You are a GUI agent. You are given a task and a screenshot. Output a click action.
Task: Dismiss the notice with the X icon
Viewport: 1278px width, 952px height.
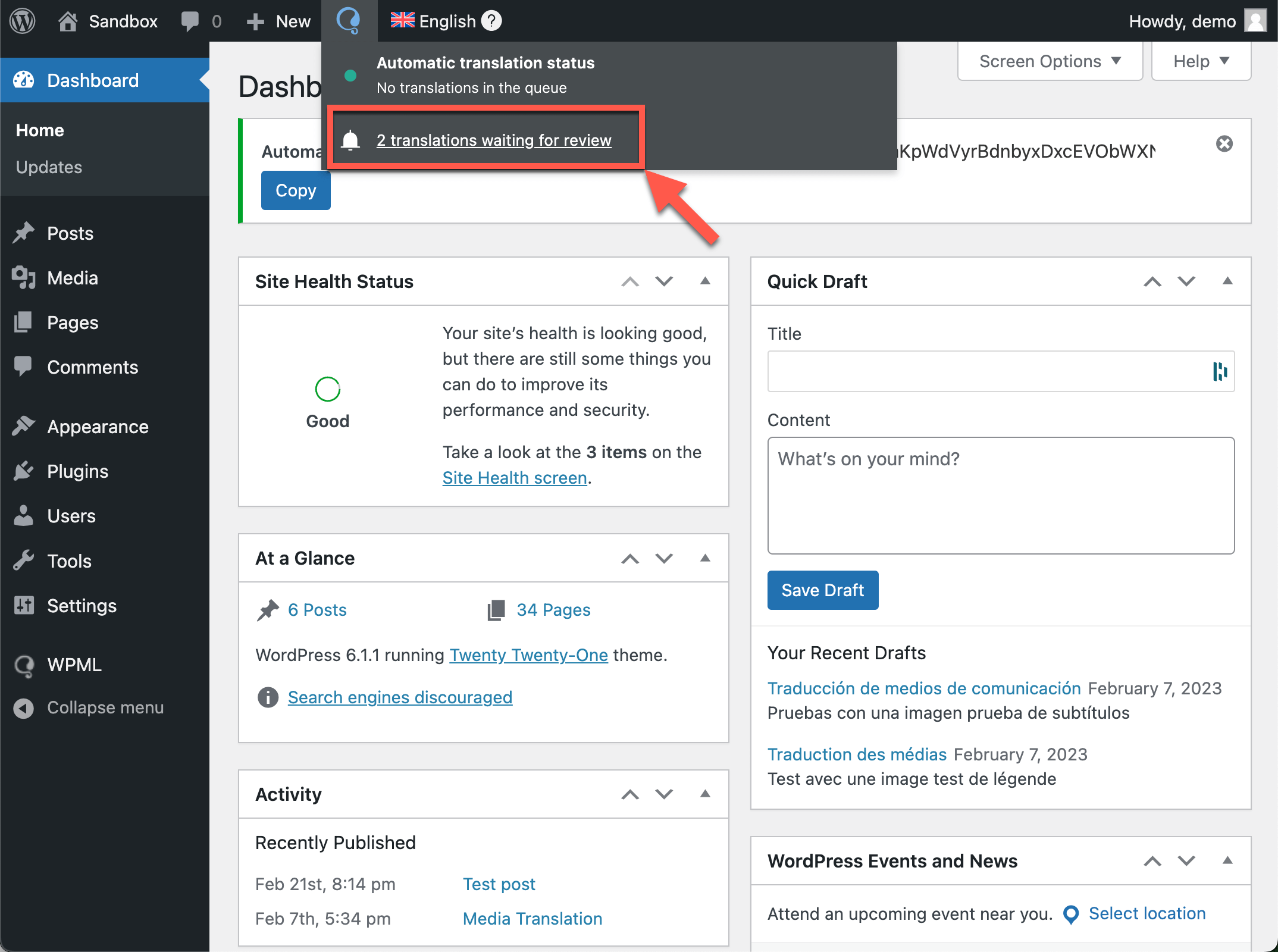1224,143
